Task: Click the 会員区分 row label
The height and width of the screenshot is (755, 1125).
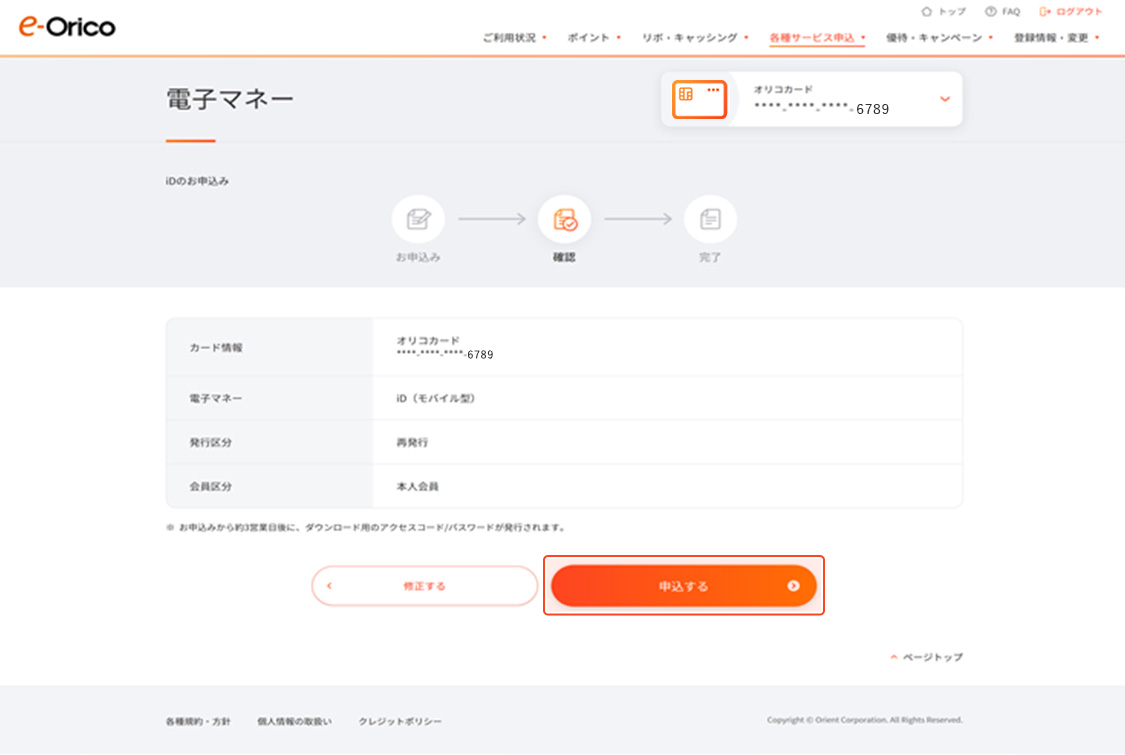Action: (211, 487)
